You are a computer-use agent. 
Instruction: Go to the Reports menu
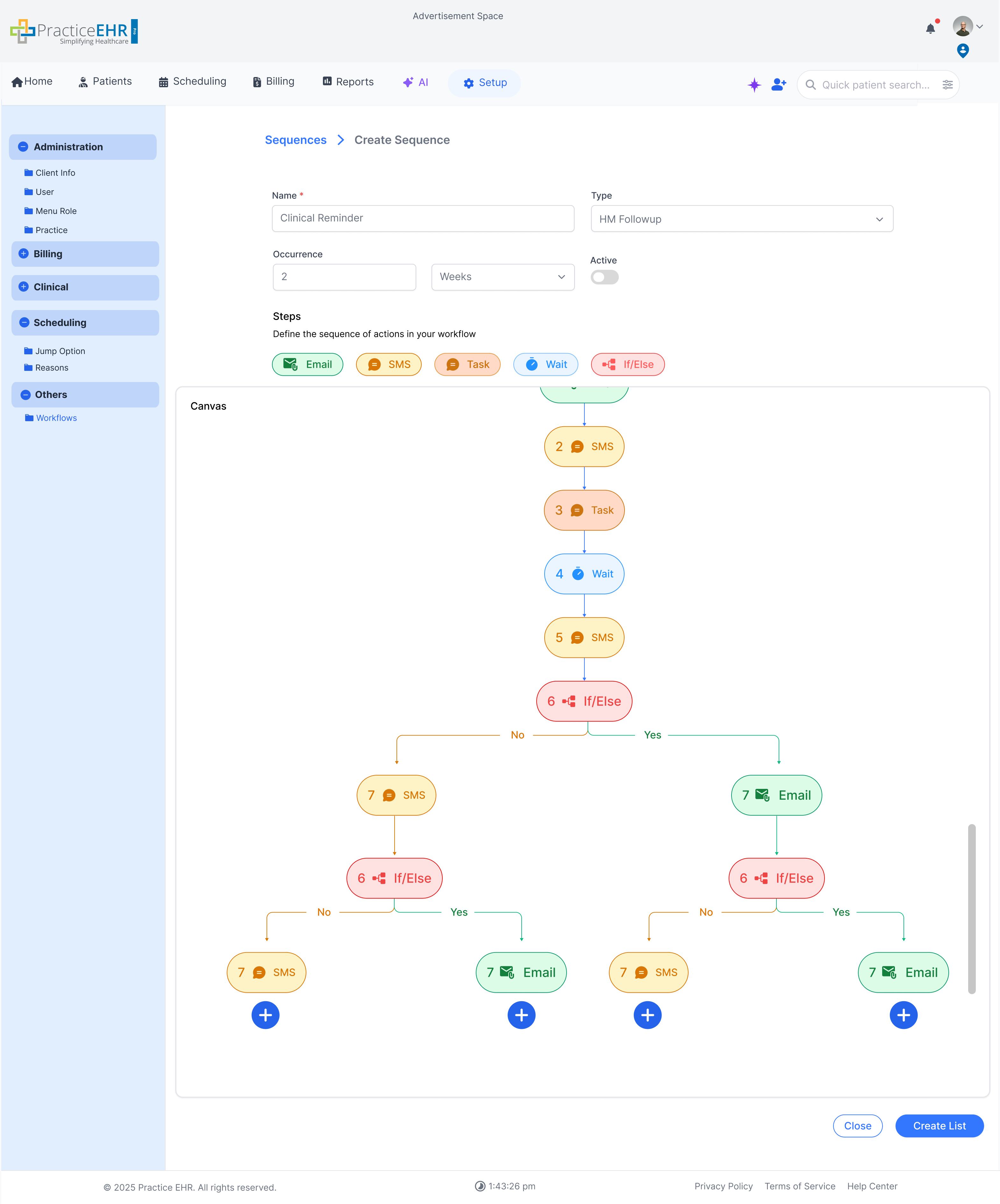click(347, 81)
